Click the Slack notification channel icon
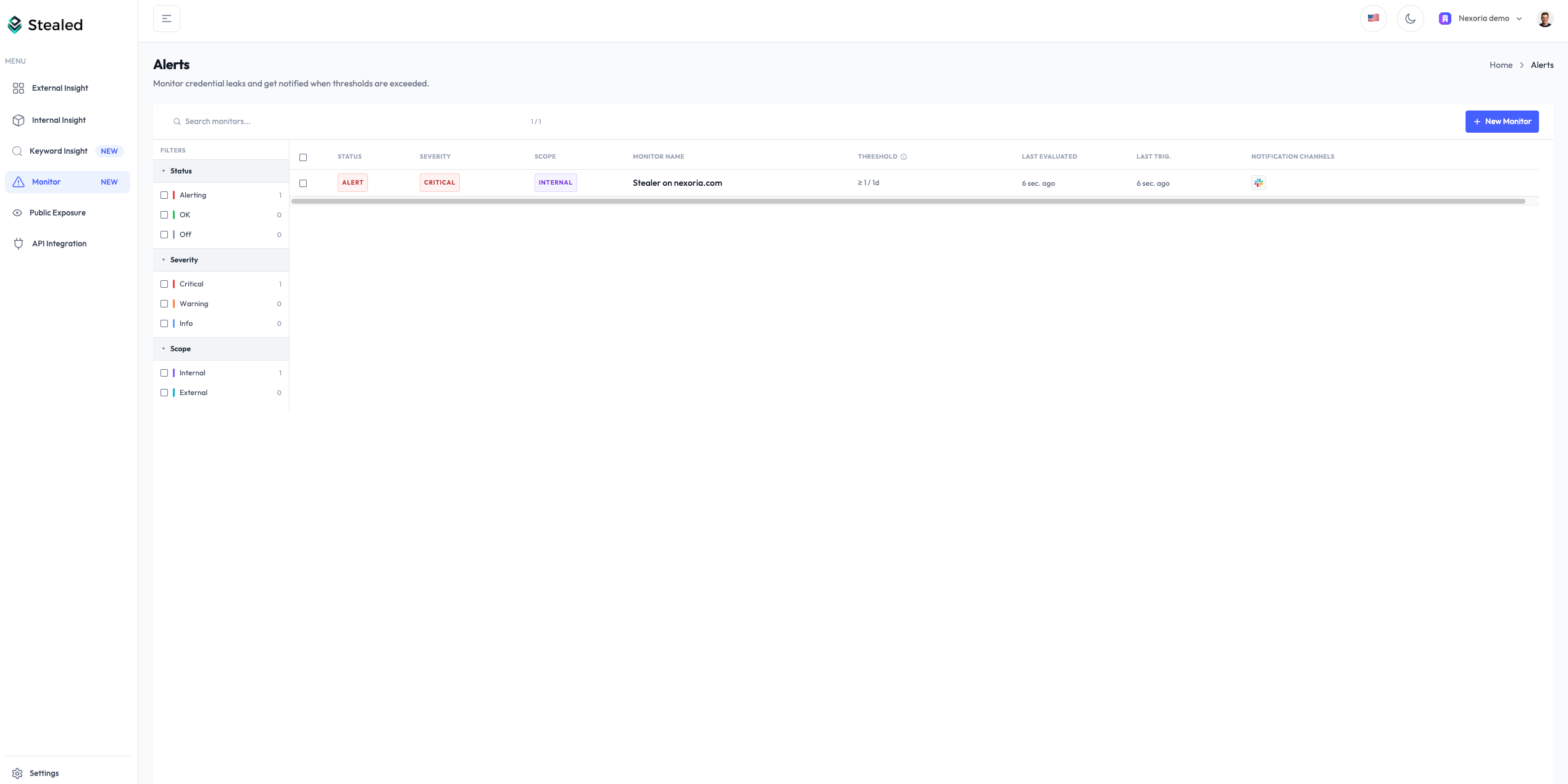Image resolution: width=1568 pixels, height=784 pixels. tap(1258, 183)
